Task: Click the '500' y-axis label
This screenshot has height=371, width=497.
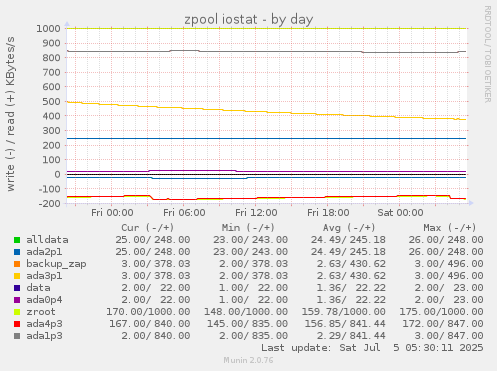Action: [x=52, y=101]
